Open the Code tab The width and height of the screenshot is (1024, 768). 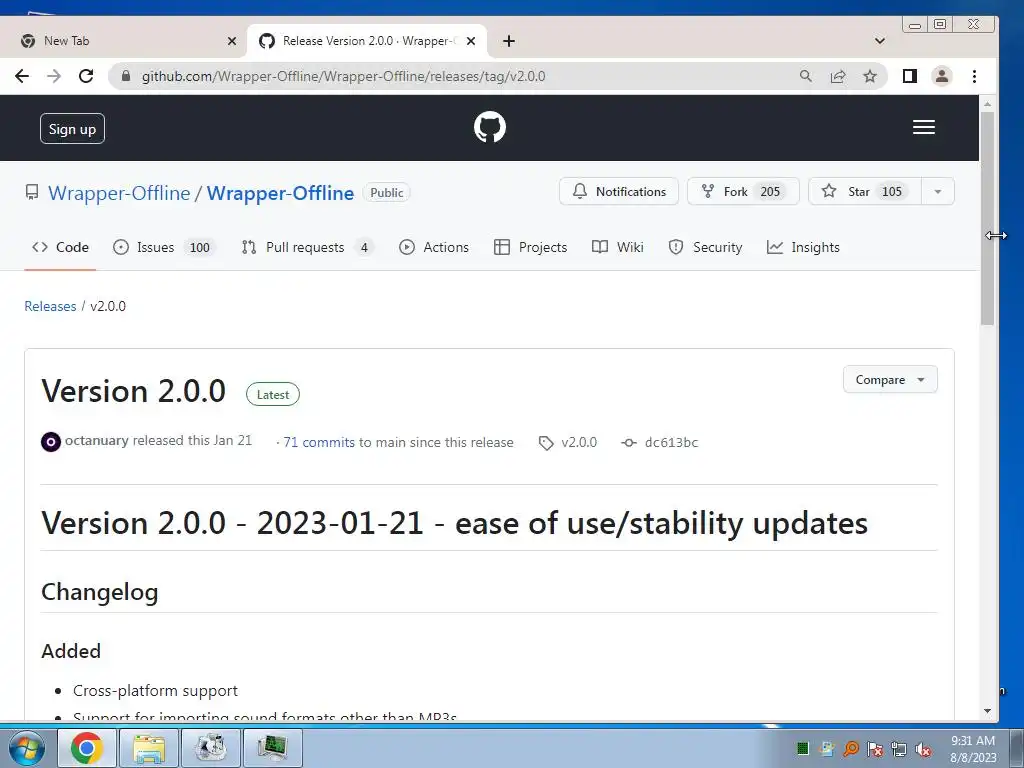60,247
